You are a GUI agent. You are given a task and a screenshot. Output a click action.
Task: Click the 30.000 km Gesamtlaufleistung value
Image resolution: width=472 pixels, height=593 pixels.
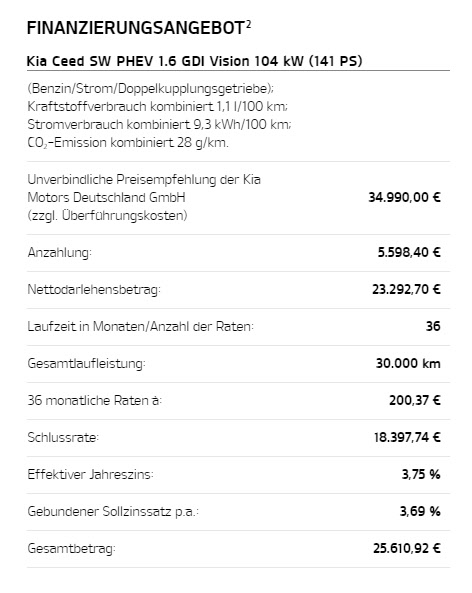(408, 363)
